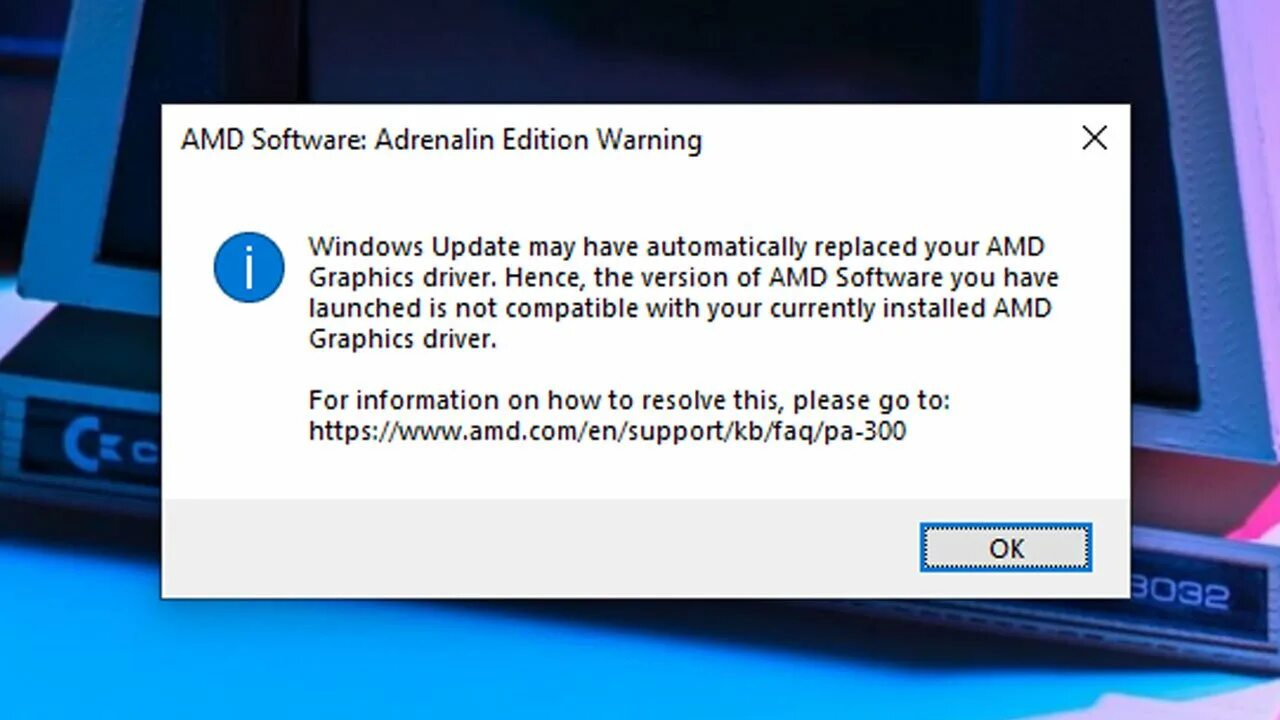Click the word "Warning" in the title
This screenshot has width=1280, height=720.
(x=650, y=140)
